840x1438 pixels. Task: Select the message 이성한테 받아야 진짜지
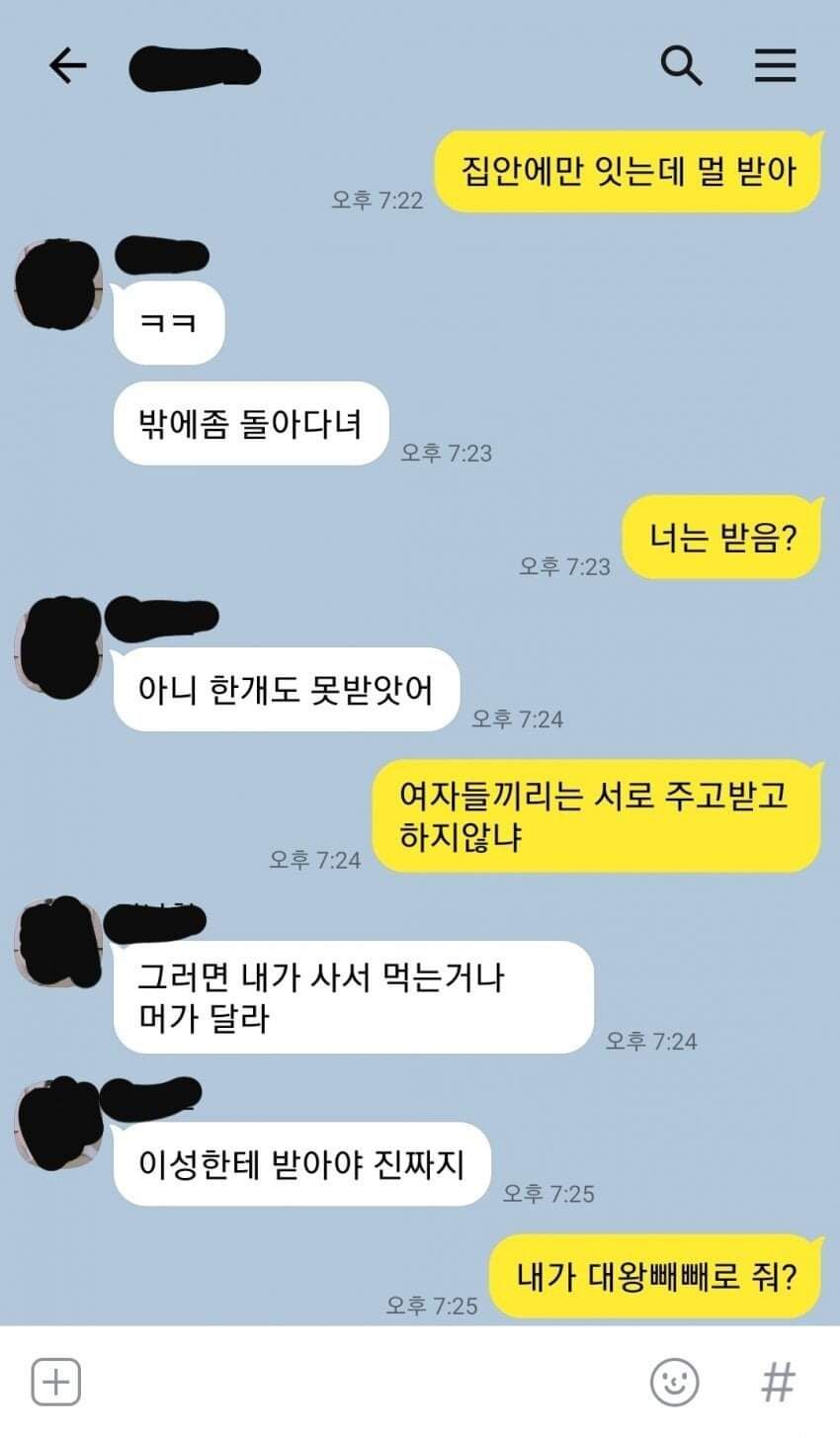(x=301, y=1163)
